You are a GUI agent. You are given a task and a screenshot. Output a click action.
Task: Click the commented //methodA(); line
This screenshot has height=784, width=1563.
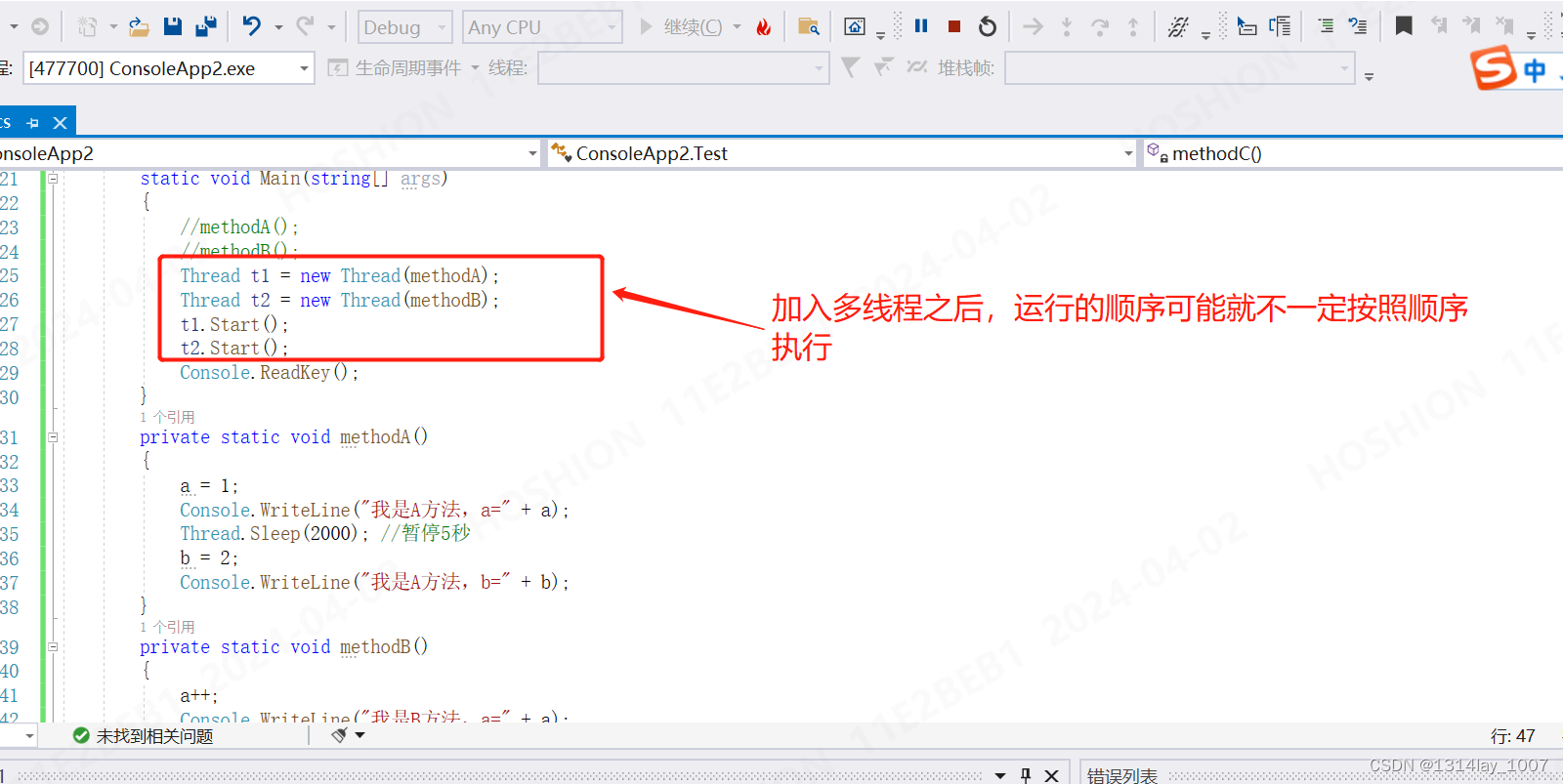pyautogui.click(x=239, y=227)
